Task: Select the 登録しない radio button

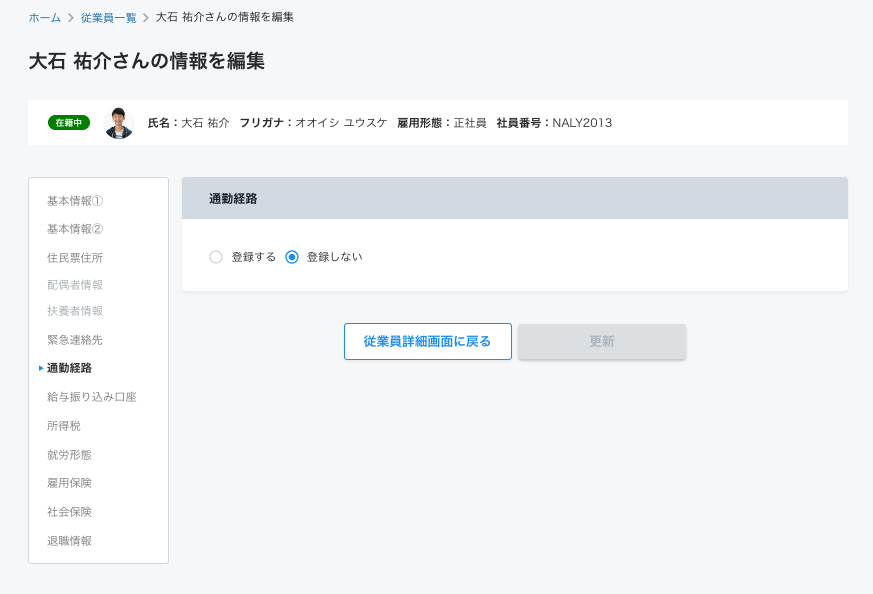Action: click(292, 257)
